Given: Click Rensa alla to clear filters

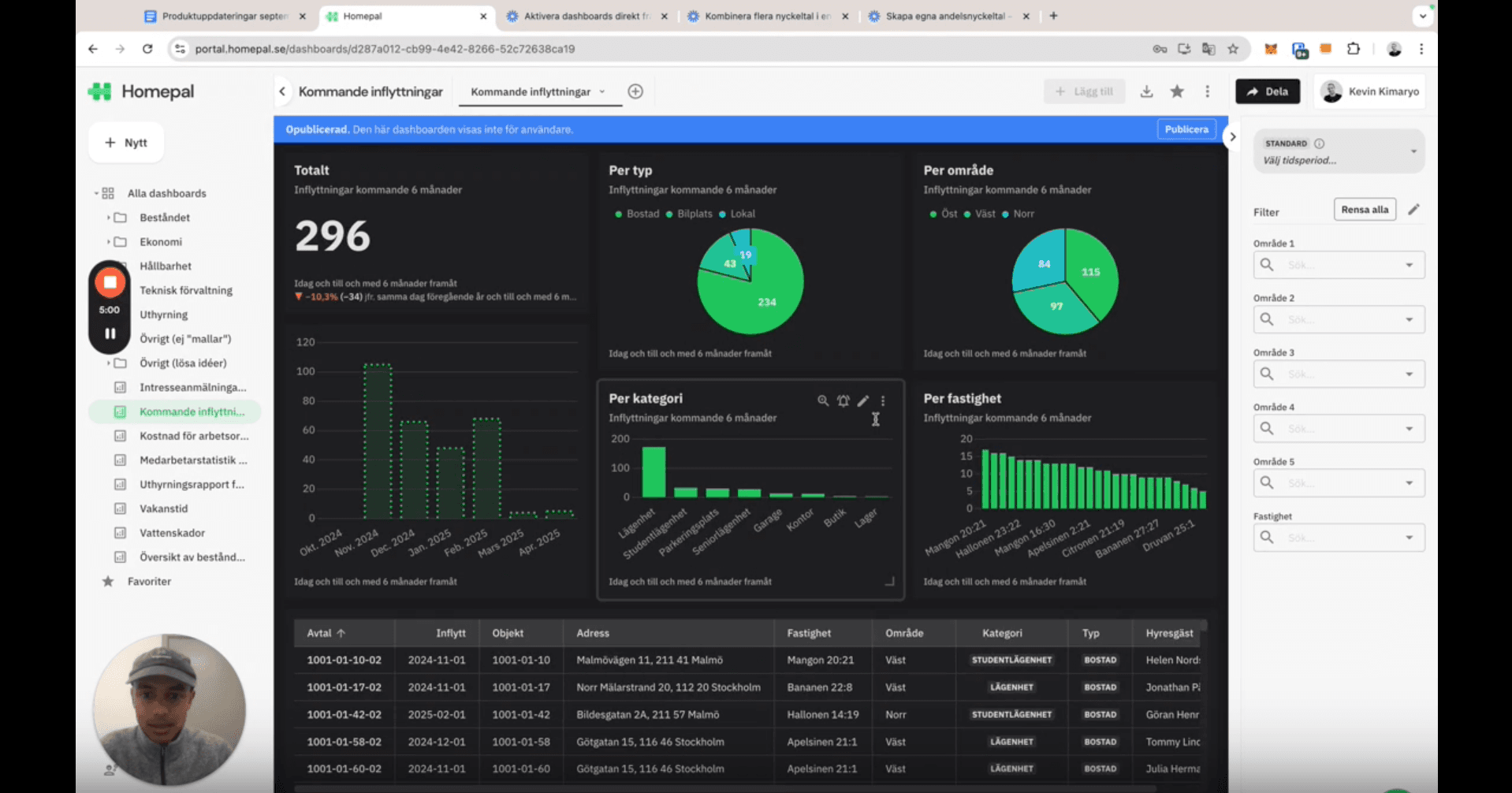Looking at the screenshot, I should coord(1365,210).
